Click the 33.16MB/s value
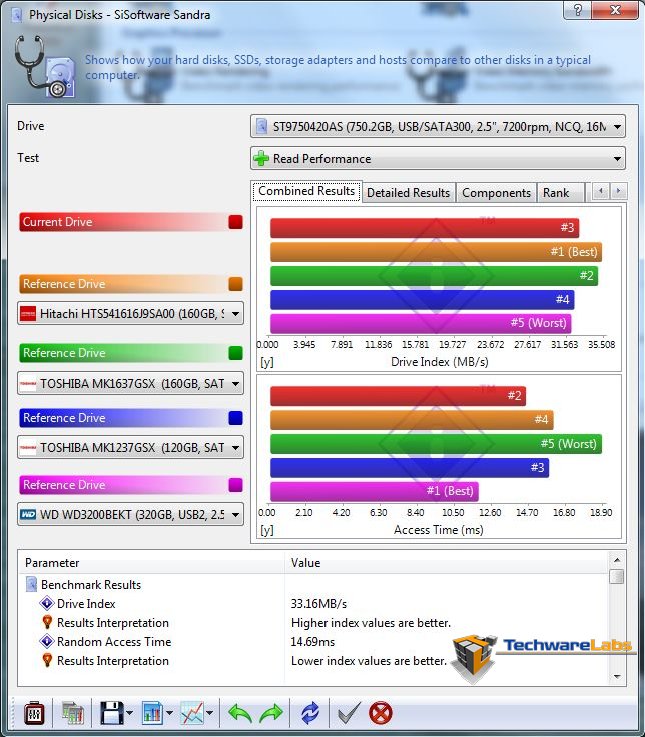This screenshot has width=645, height=737. click(319, 604)
